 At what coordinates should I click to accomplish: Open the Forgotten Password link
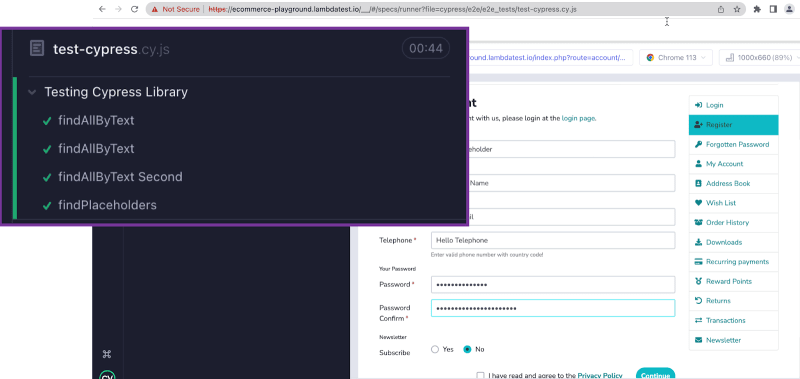[x=733, y=144]
